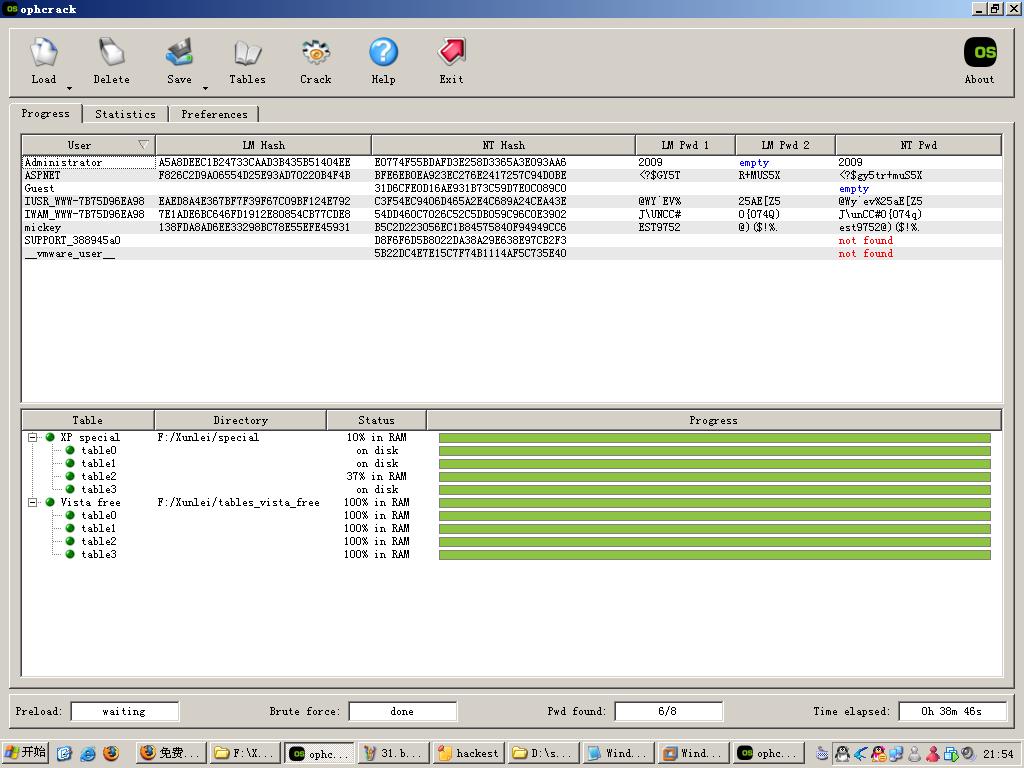This screenshot has height=768, width=1024.
Task: Toggle green status dot of Vista free table0
Action: click(x=70, y=515)
